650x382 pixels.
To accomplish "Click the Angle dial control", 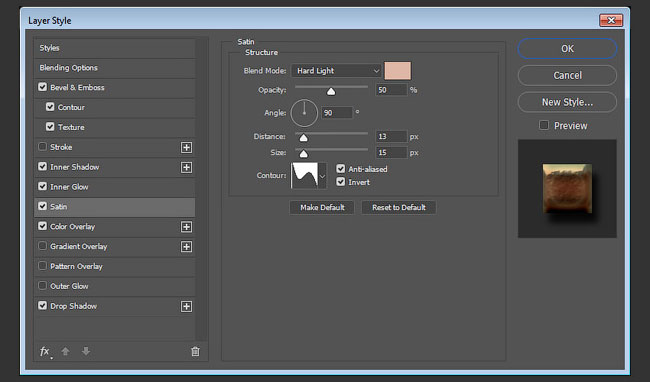I will pyautogui.click(x=304, y=113).
